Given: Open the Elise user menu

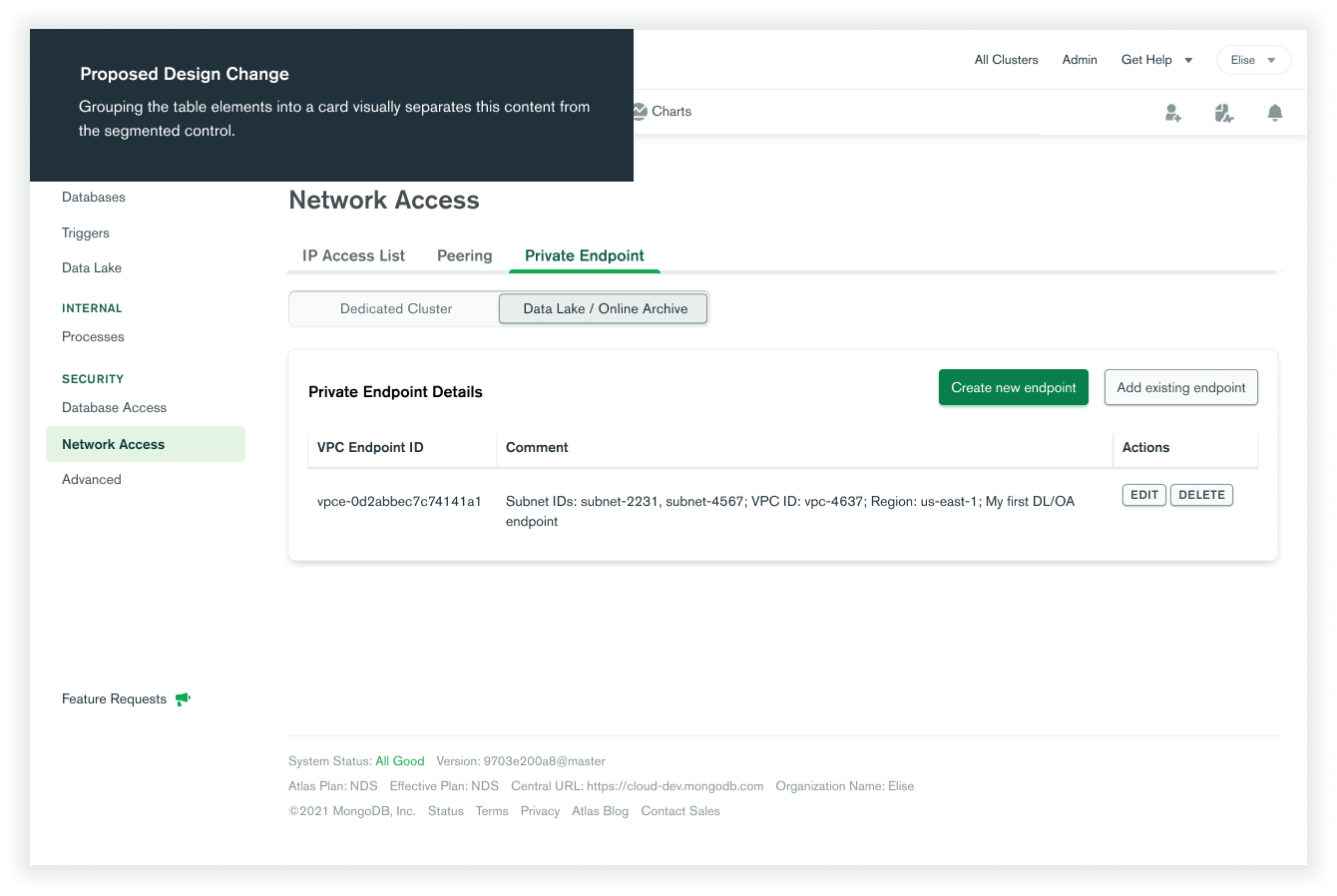Looking at the screenshot, I should (x=1253, y=60).
